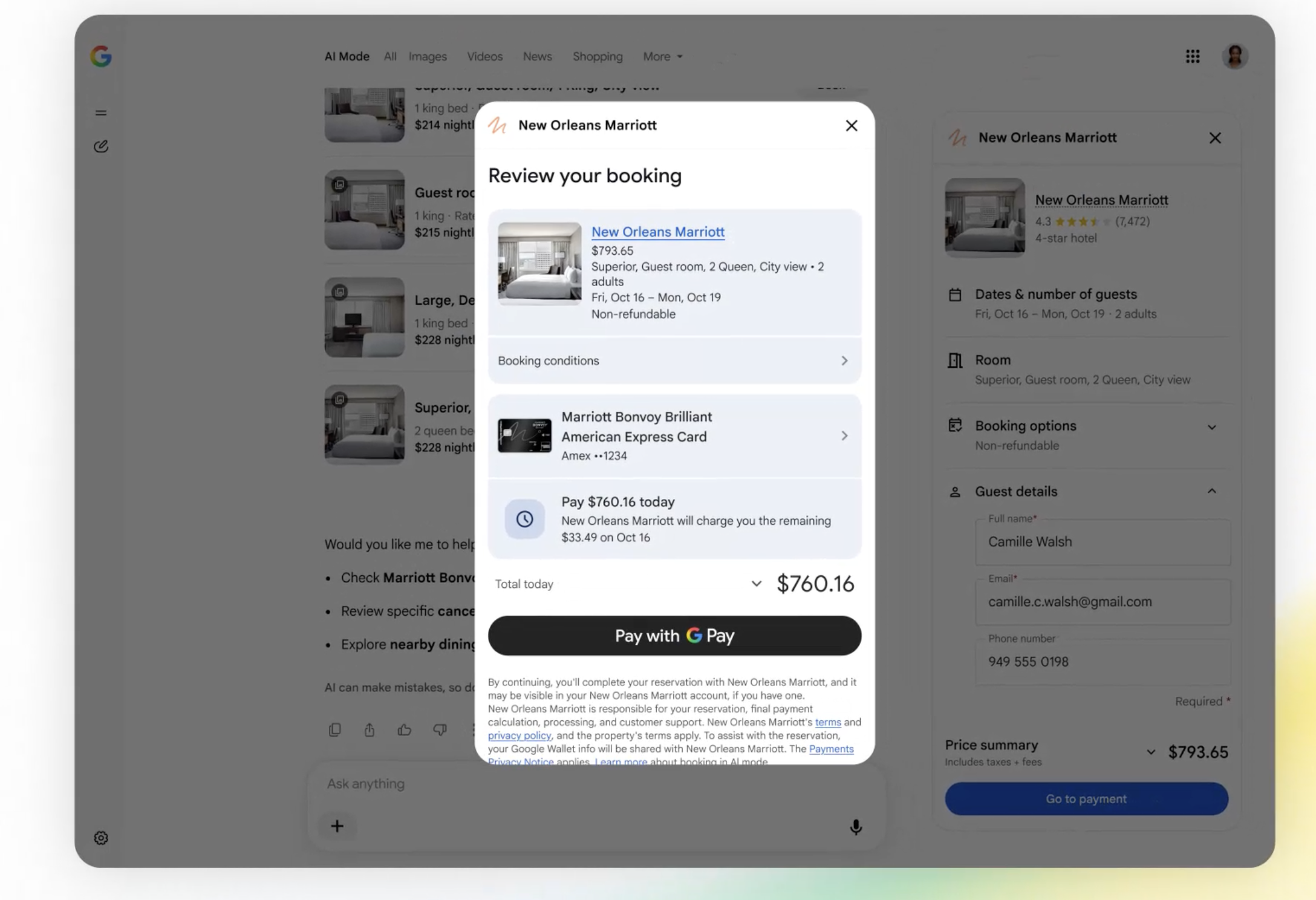1316x900 pixels.
Task: Activate microphone voice input
Action: tap(856, 827)
